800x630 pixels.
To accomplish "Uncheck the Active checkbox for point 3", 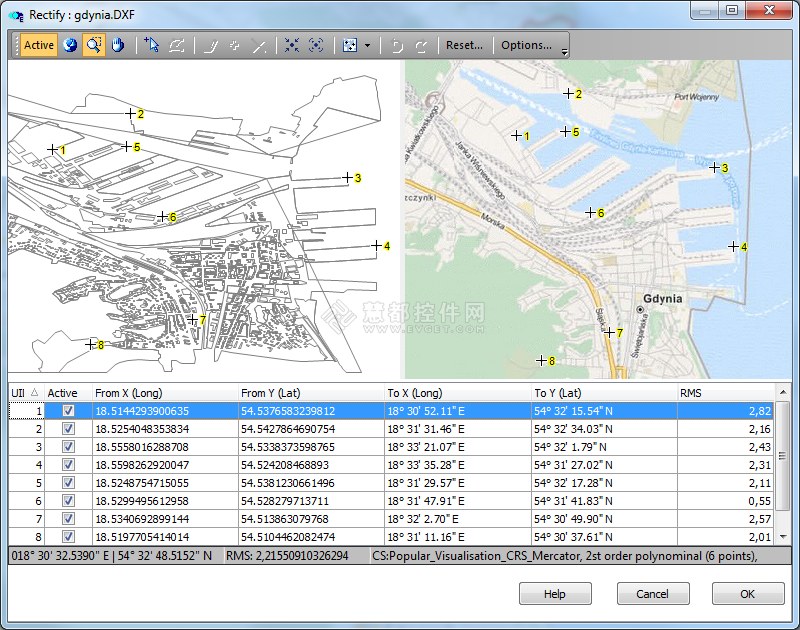I will (x=68, y=446).
